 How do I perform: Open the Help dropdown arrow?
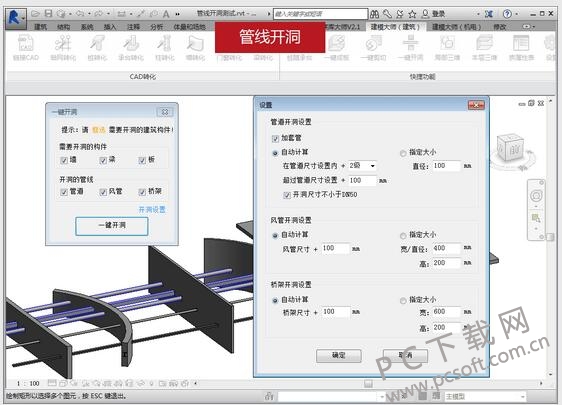(516, 14)
